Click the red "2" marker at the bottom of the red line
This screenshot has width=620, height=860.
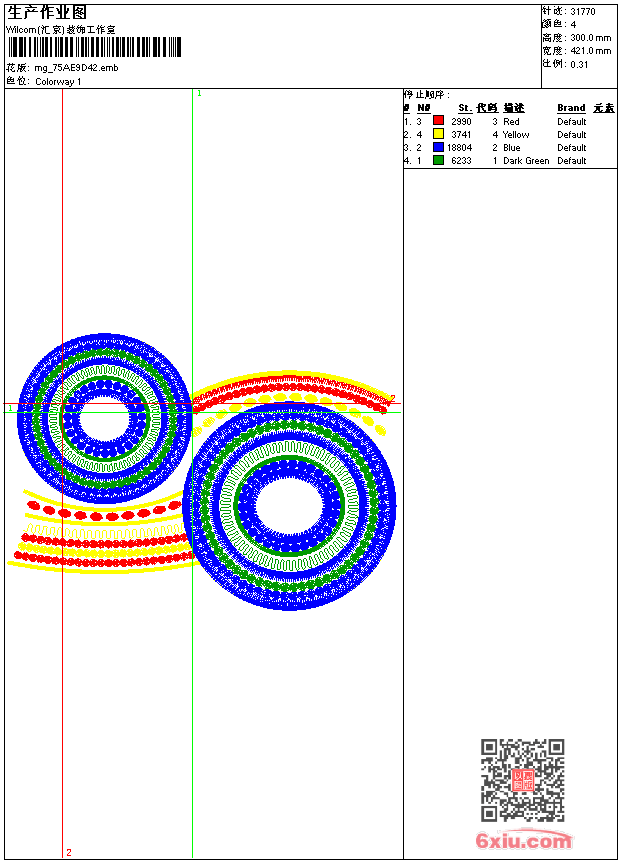point(69,852)
